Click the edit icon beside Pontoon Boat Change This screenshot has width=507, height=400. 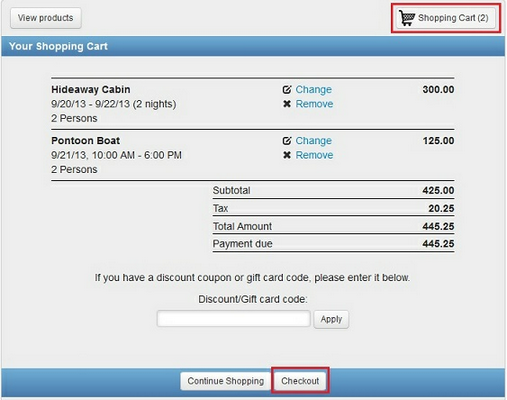[287, 141]
